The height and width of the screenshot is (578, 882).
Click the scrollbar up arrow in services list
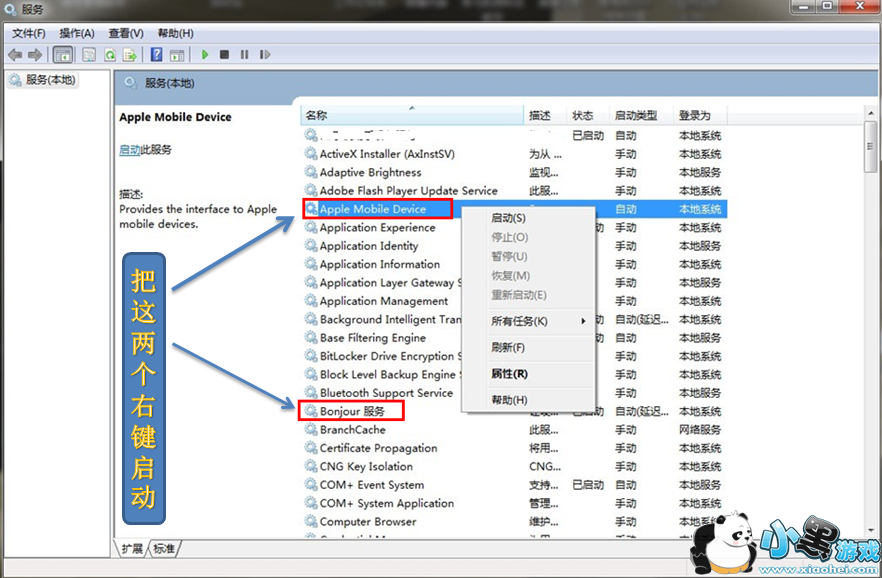pyautogui.click(x=871, y=114)
